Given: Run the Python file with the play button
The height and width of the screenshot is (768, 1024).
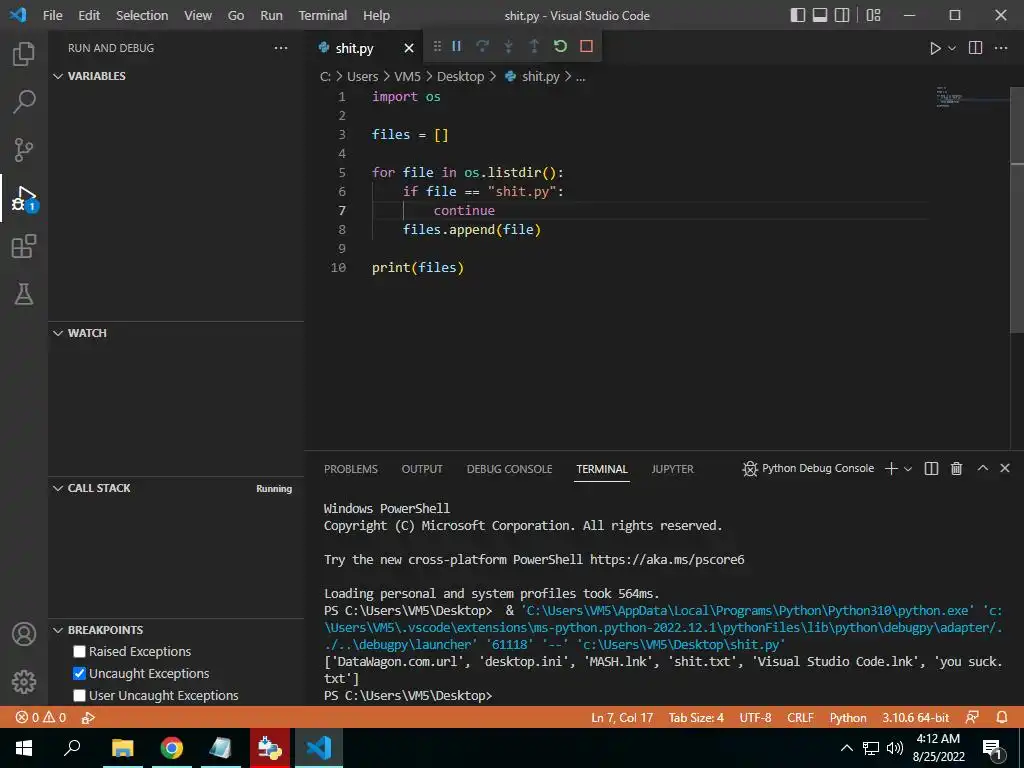Looking at the screenshot, I should coord(935,48).
